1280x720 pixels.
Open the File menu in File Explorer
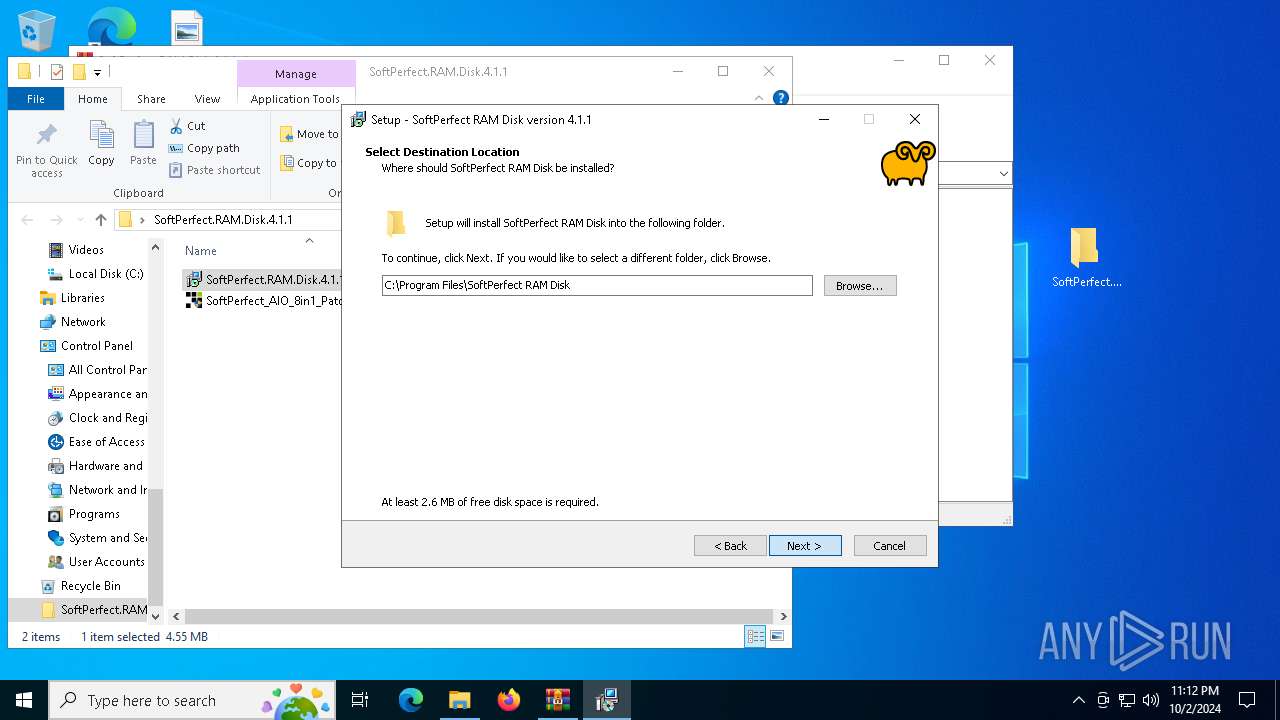click(36, 99)
